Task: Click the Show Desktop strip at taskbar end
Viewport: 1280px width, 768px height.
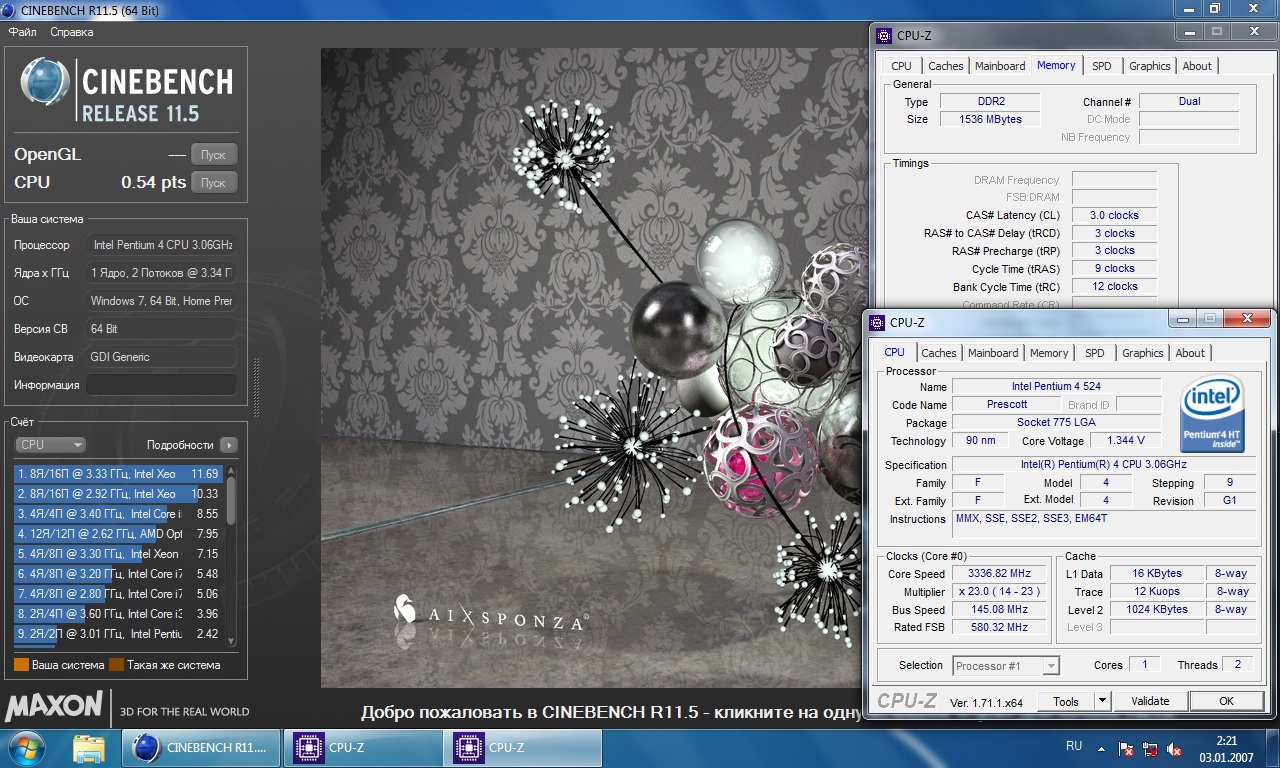Action: (1273, 748)
